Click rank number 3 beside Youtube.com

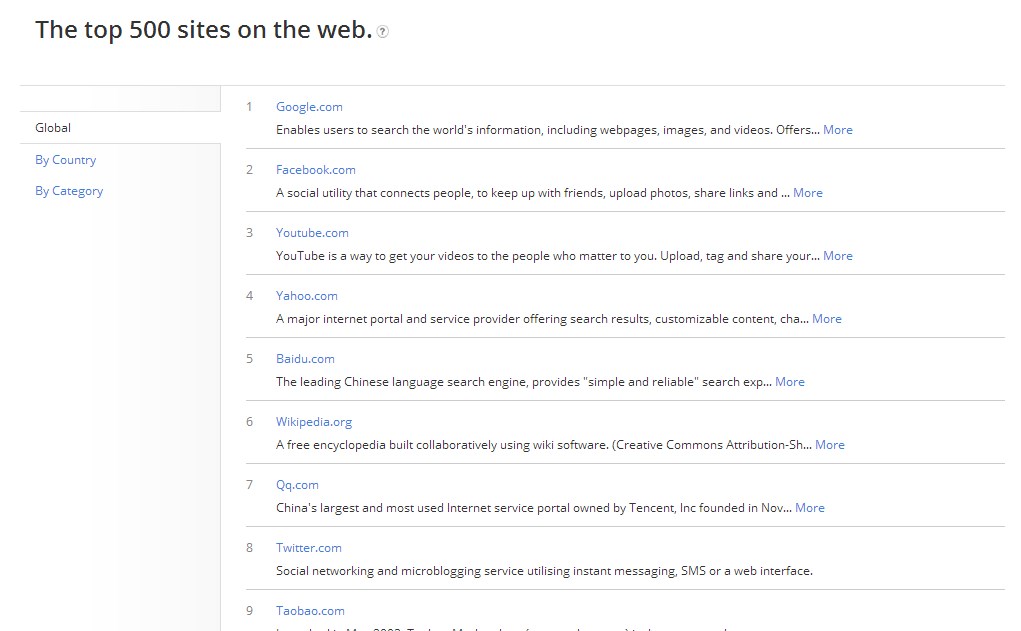[x=249, y=233]
